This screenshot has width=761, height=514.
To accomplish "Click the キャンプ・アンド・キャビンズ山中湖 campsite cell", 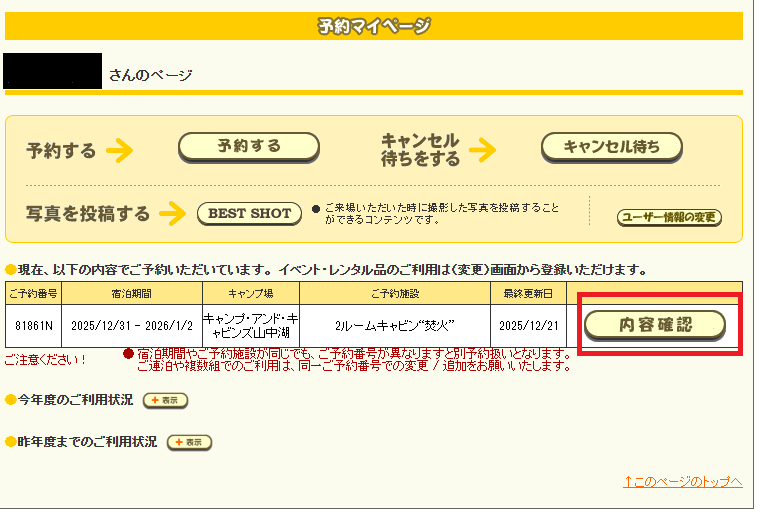I will pyautogui.click(x=251, y=326).
